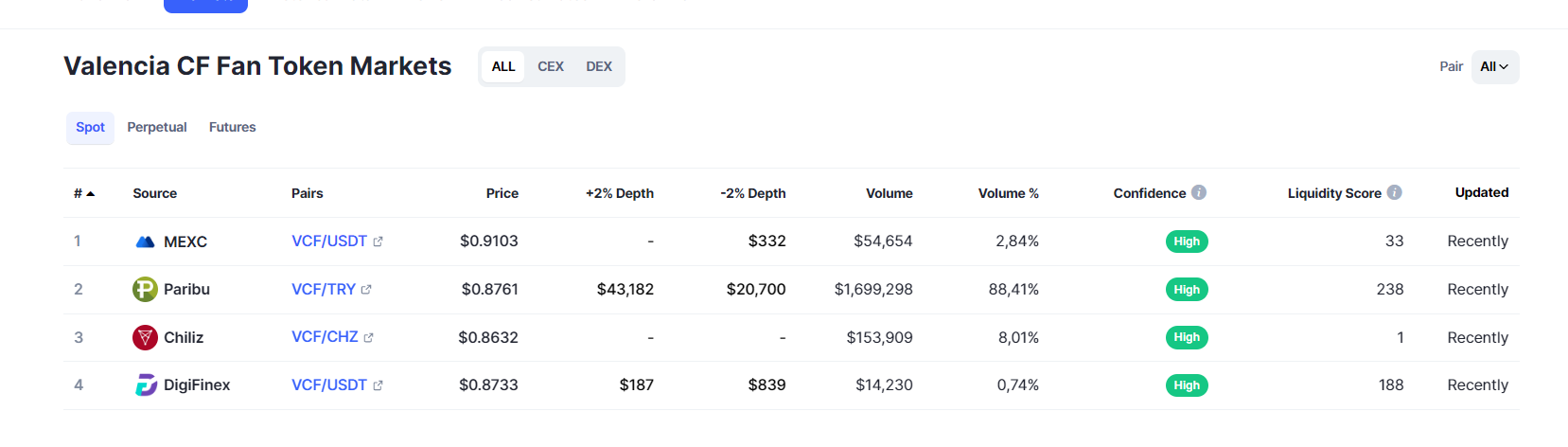The width and height of the screenshot is (1568, 447).
Task: Sort table by Pairs column header
Action: 308,193
